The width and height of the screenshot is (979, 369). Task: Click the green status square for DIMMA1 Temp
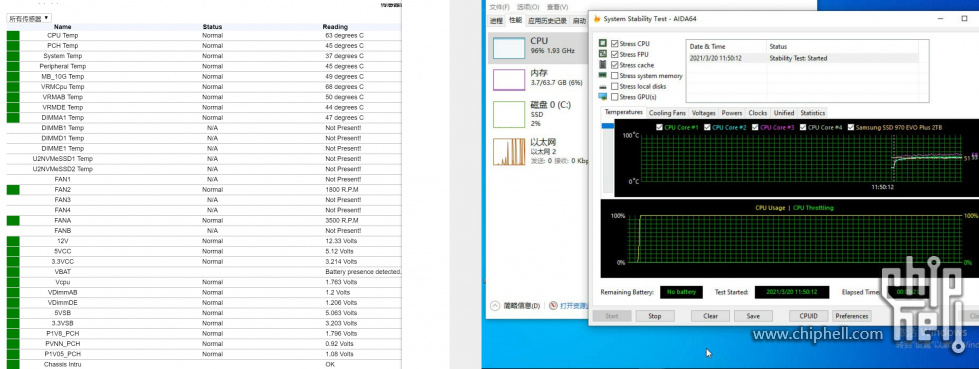[12, 117]
